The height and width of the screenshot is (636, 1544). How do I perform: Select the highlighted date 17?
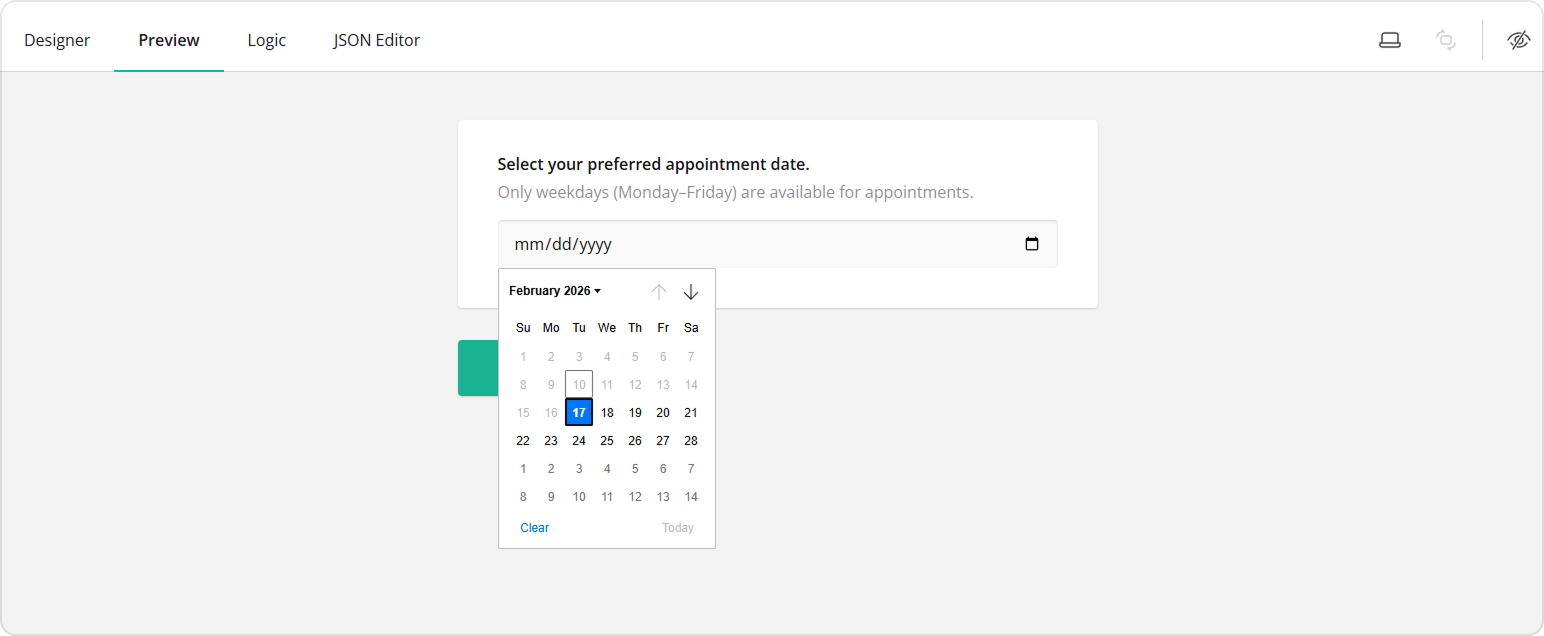pyautogui.click(x=579, y=412)
